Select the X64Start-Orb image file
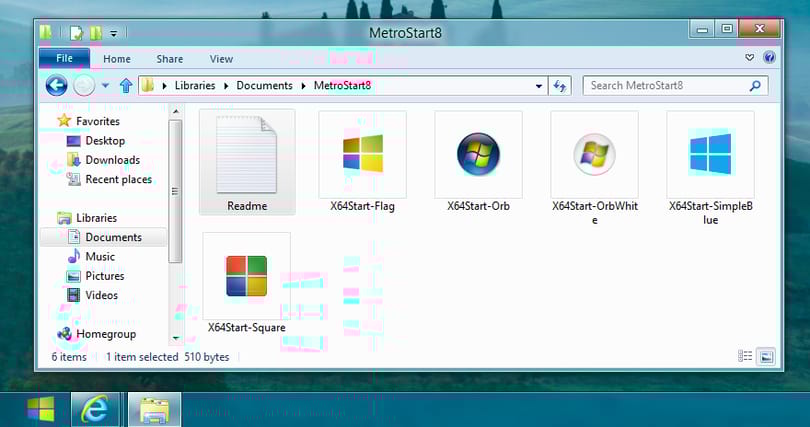The image size is (810, 427). pos(478,162)
